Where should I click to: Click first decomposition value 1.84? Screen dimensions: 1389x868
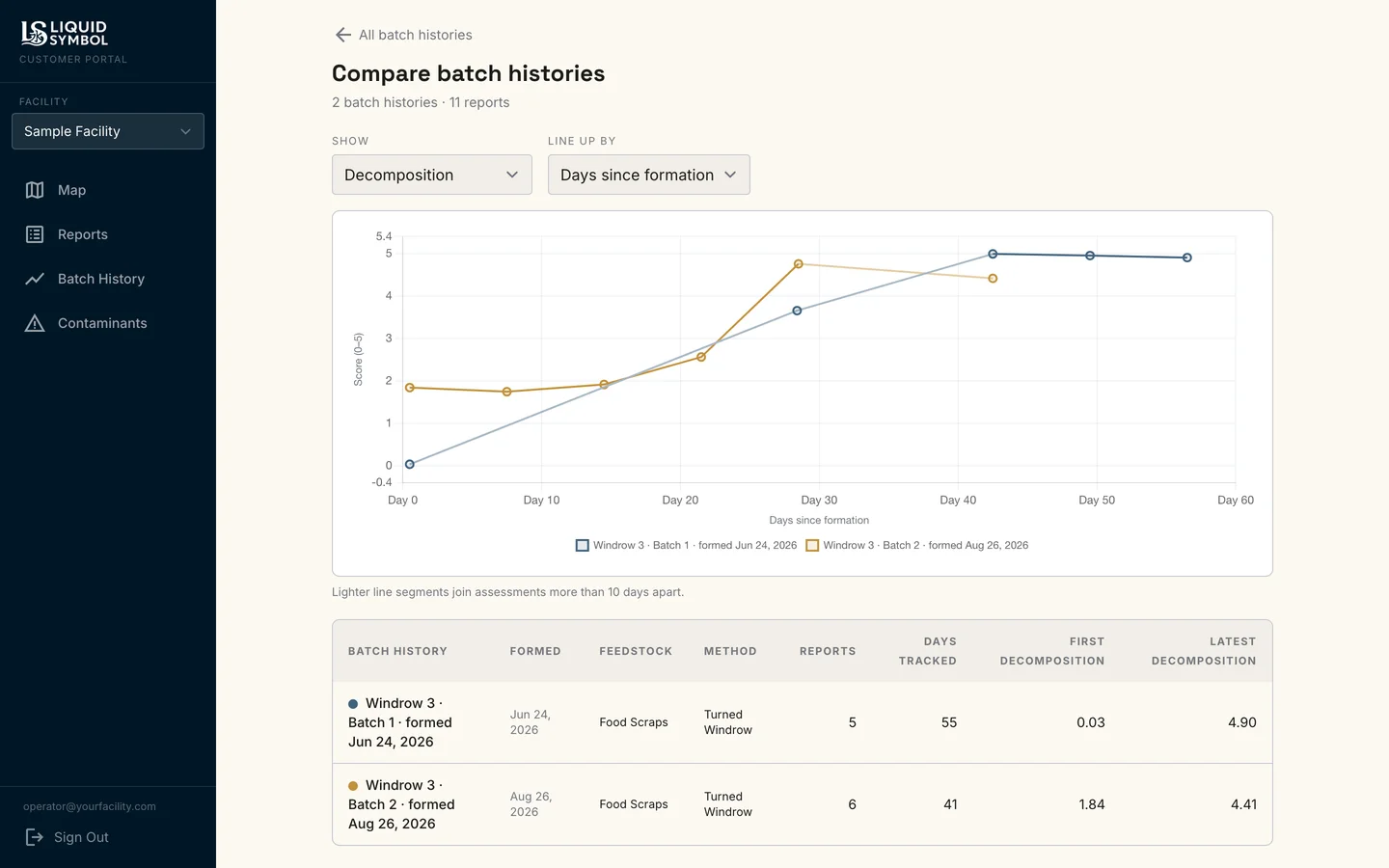(1092, 804)
